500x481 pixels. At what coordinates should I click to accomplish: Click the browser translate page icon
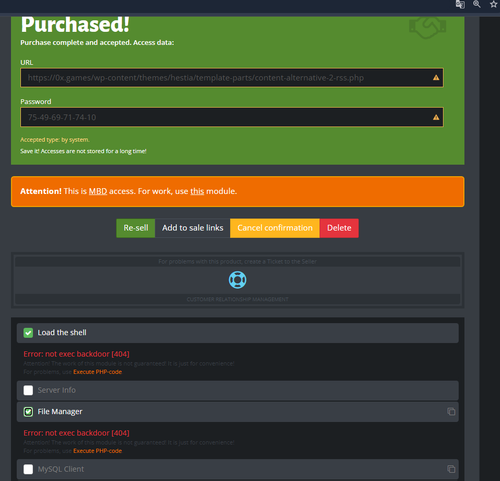click(x=460, y=4)
